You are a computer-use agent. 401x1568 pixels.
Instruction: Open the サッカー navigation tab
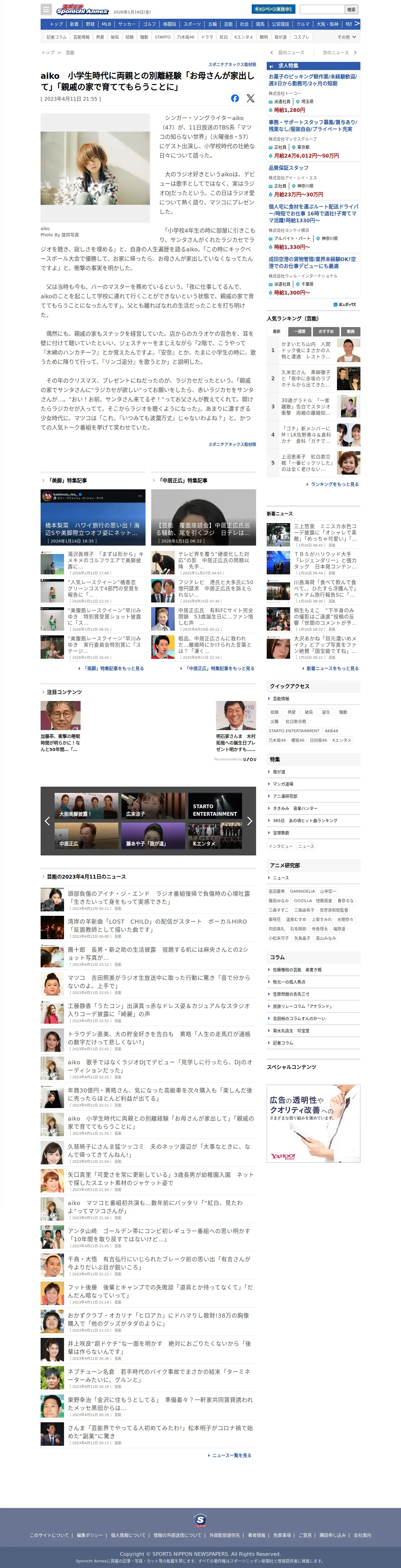[127, 24]
